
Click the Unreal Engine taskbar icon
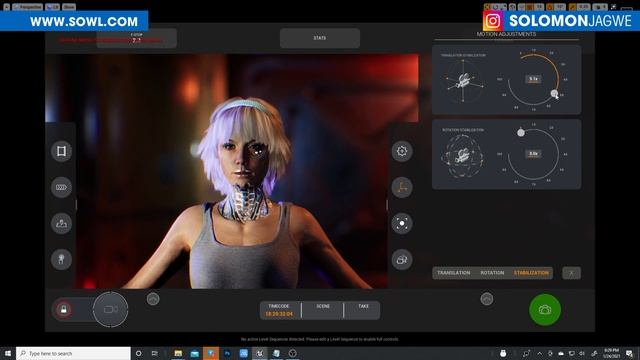pyautogui.click(x=260, y=353)
